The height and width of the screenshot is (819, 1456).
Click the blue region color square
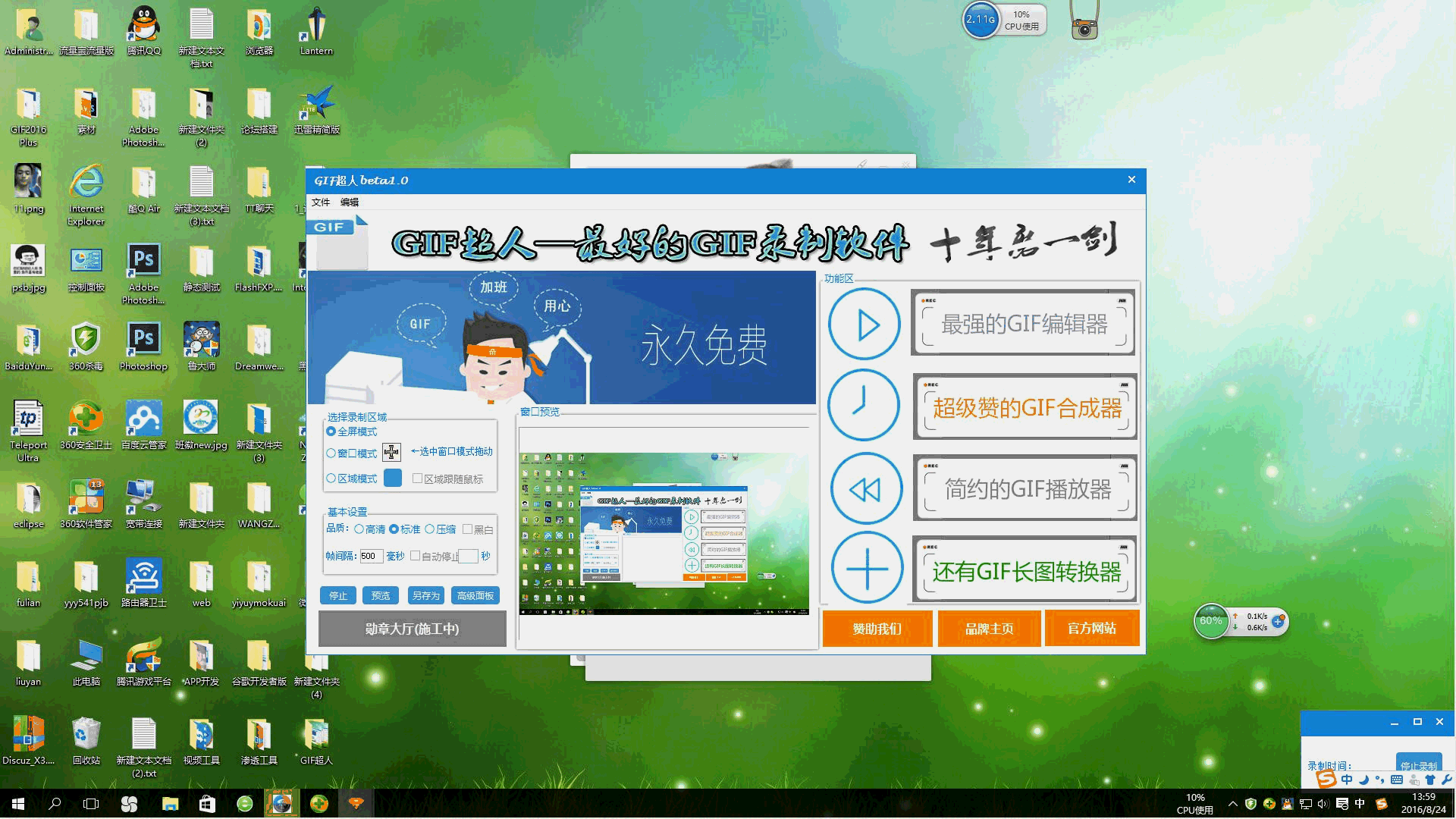393,478
